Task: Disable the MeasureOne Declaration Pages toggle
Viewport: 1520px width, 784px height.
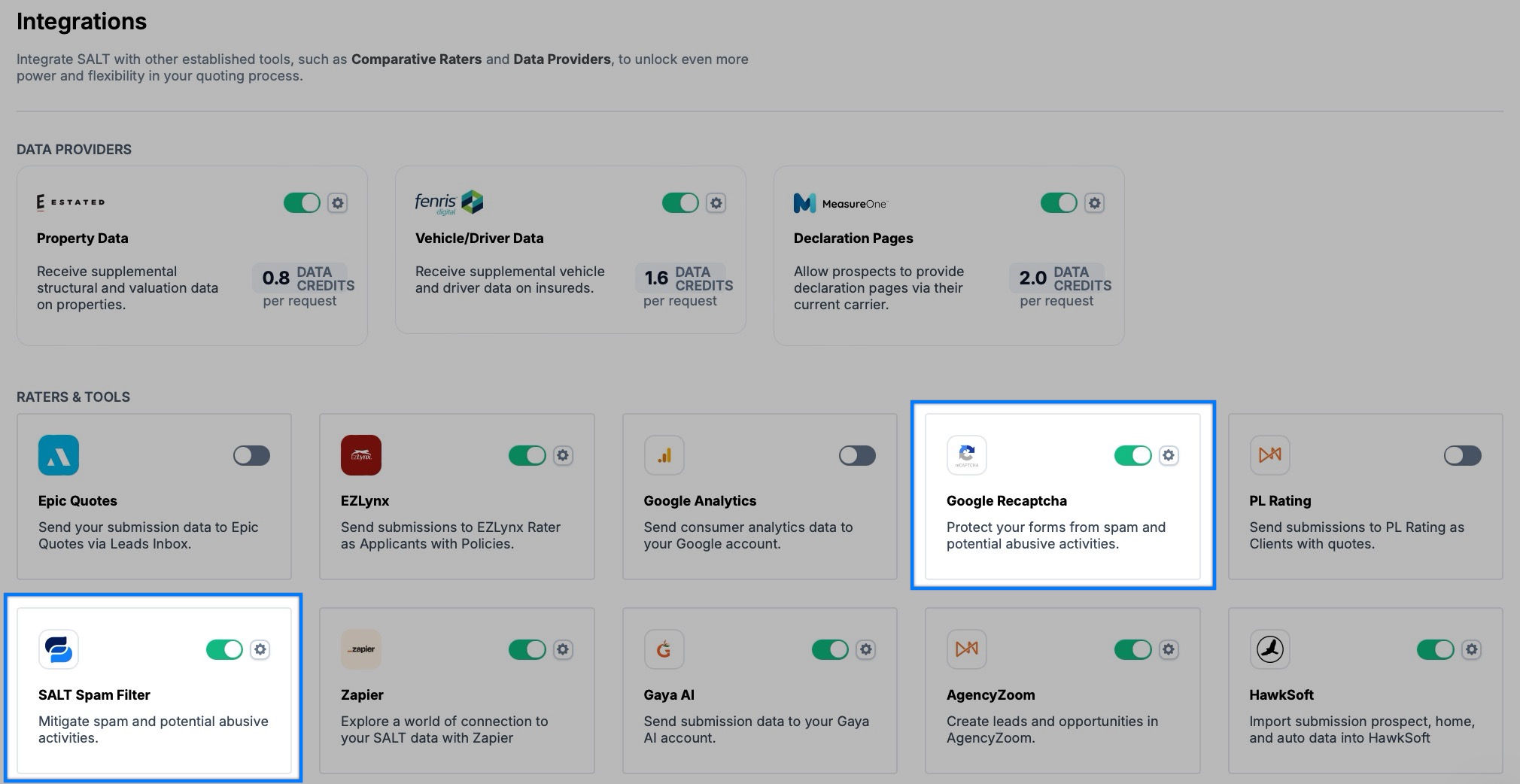Action: 1059,203
